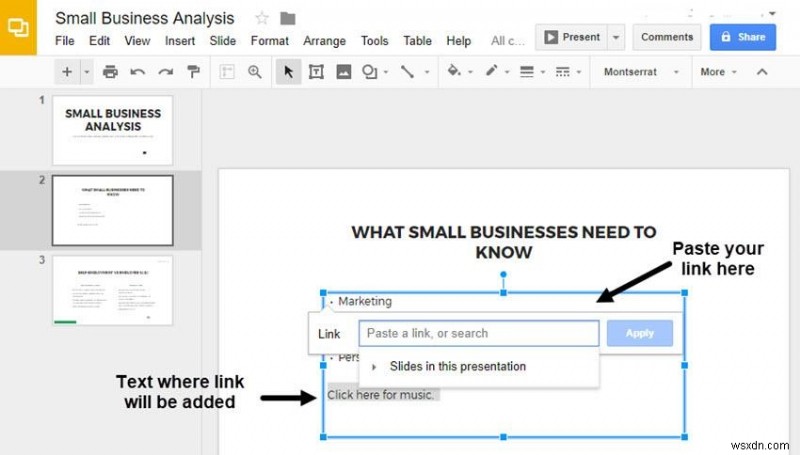The image size is (800, 455).
Task: Open the Help menu
Action: (459, 41)
